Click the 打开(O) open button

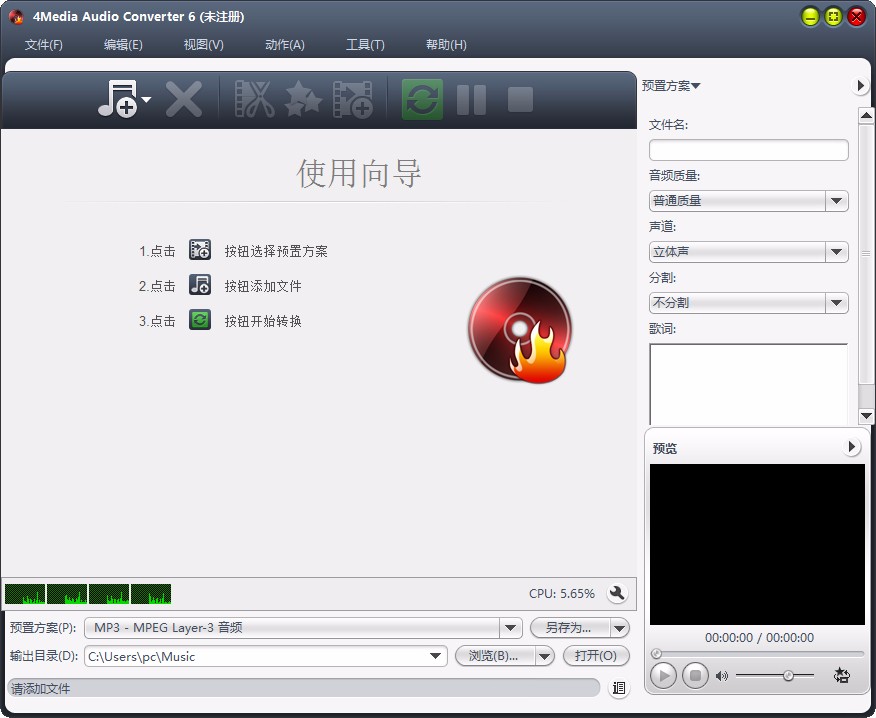click(x=596, y=656)
